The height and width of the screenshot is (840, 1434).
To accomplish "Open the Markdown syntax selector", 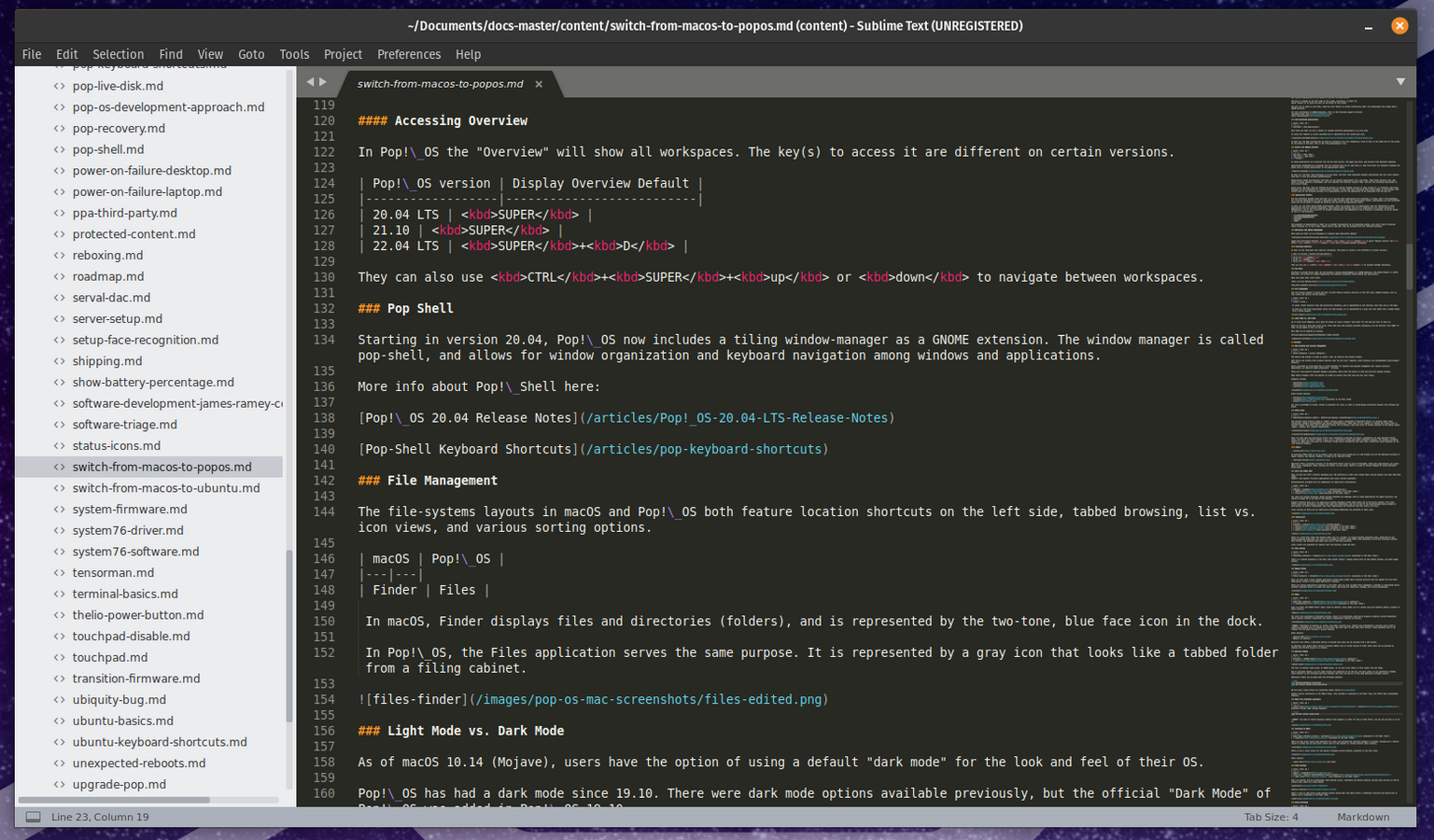I will tap(1363, 817).
